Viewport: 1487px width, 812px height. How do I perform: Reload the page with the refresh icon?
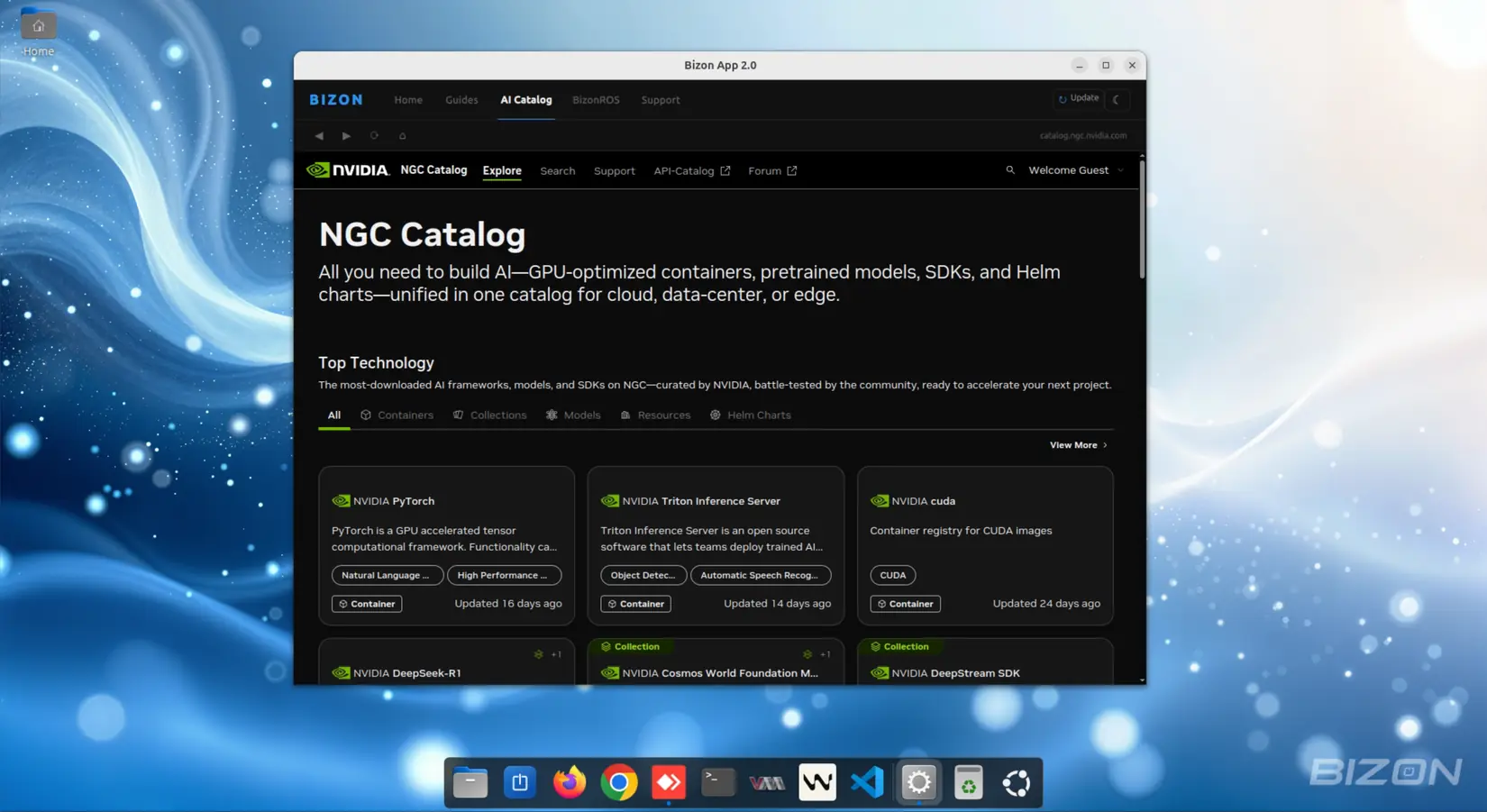(374, 135)
